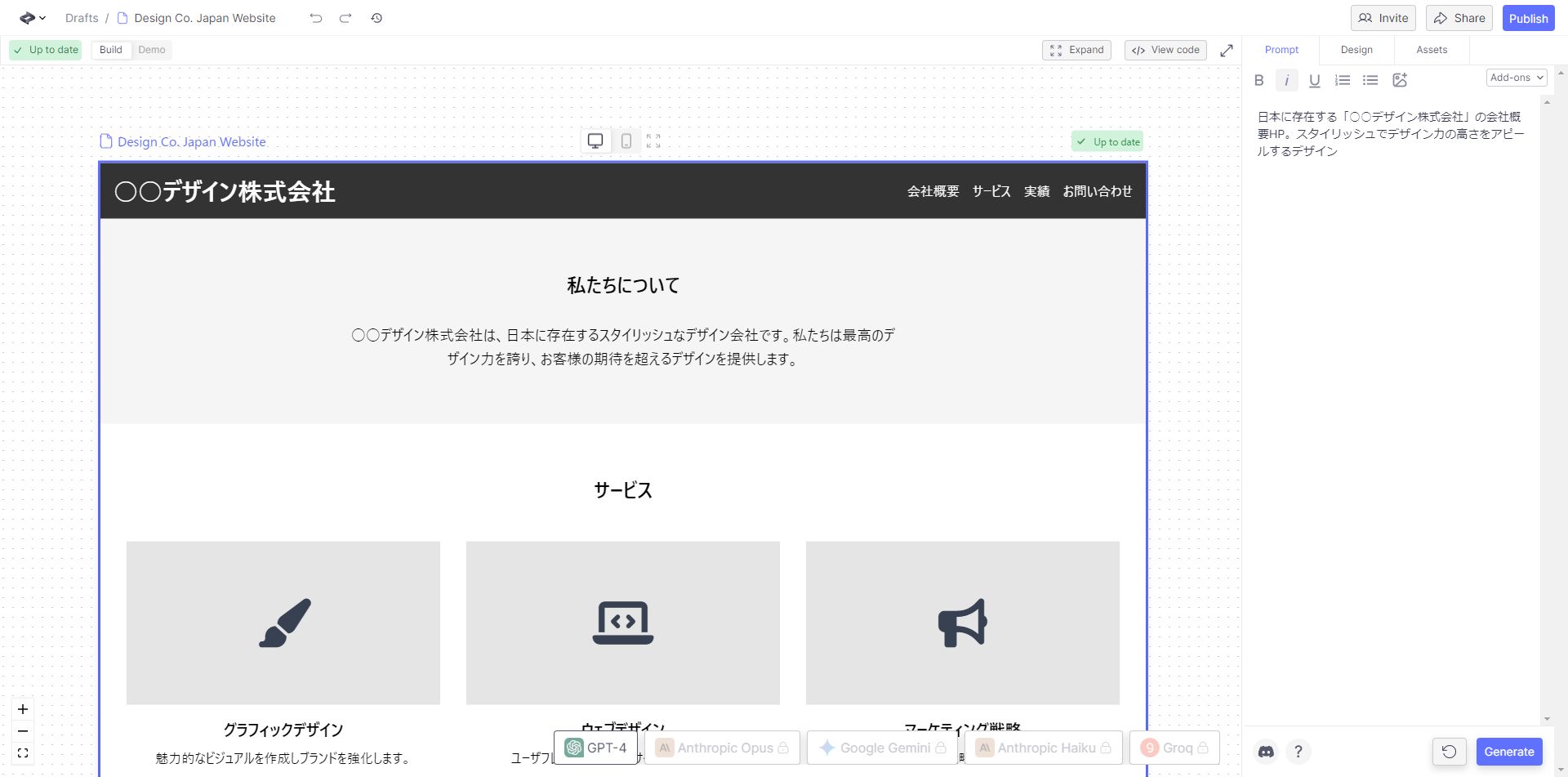Screen dimensions: 1568x777
Task: Select the GPT-4 model selector
Action: click(x=595, y=747)
